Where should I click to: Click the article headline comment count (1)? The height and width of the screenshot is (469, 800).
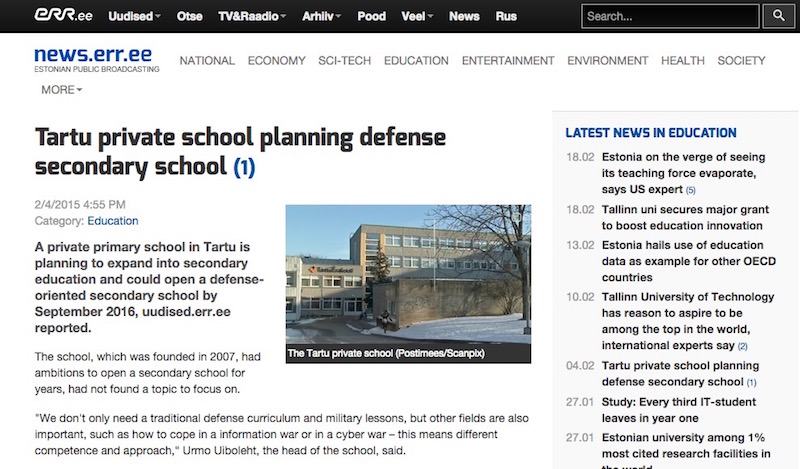(x=244, y=167)
